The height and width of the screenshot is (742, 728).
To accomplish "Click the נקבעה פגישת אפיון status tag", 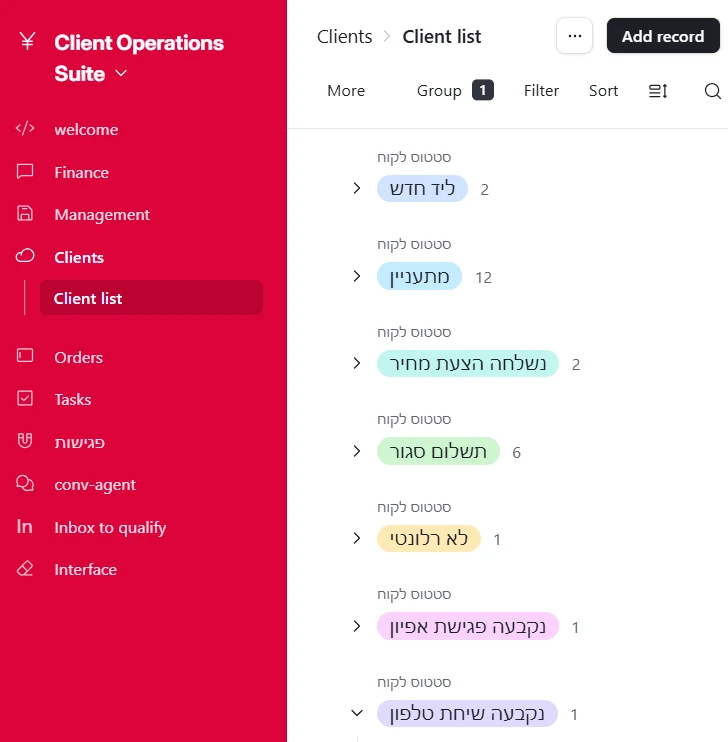I will point(468,626).
